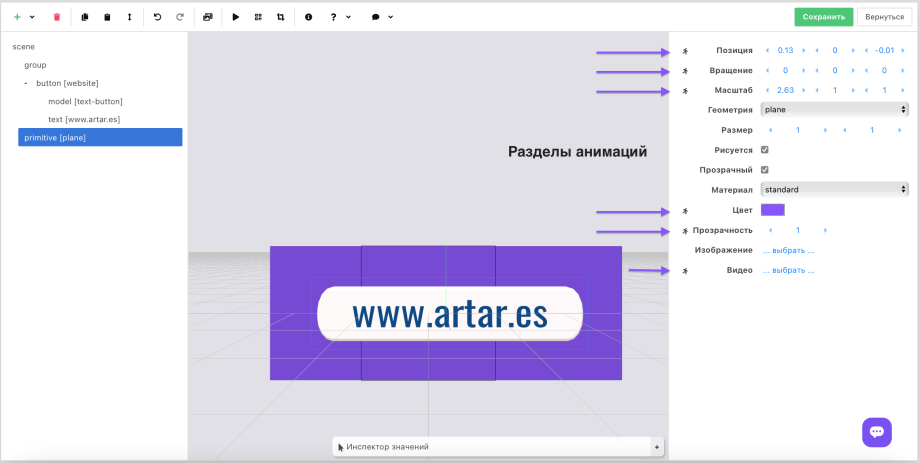This screenshot has width=920, height=463.
Task: Select model [text-button] tree item
Action: 85,102
